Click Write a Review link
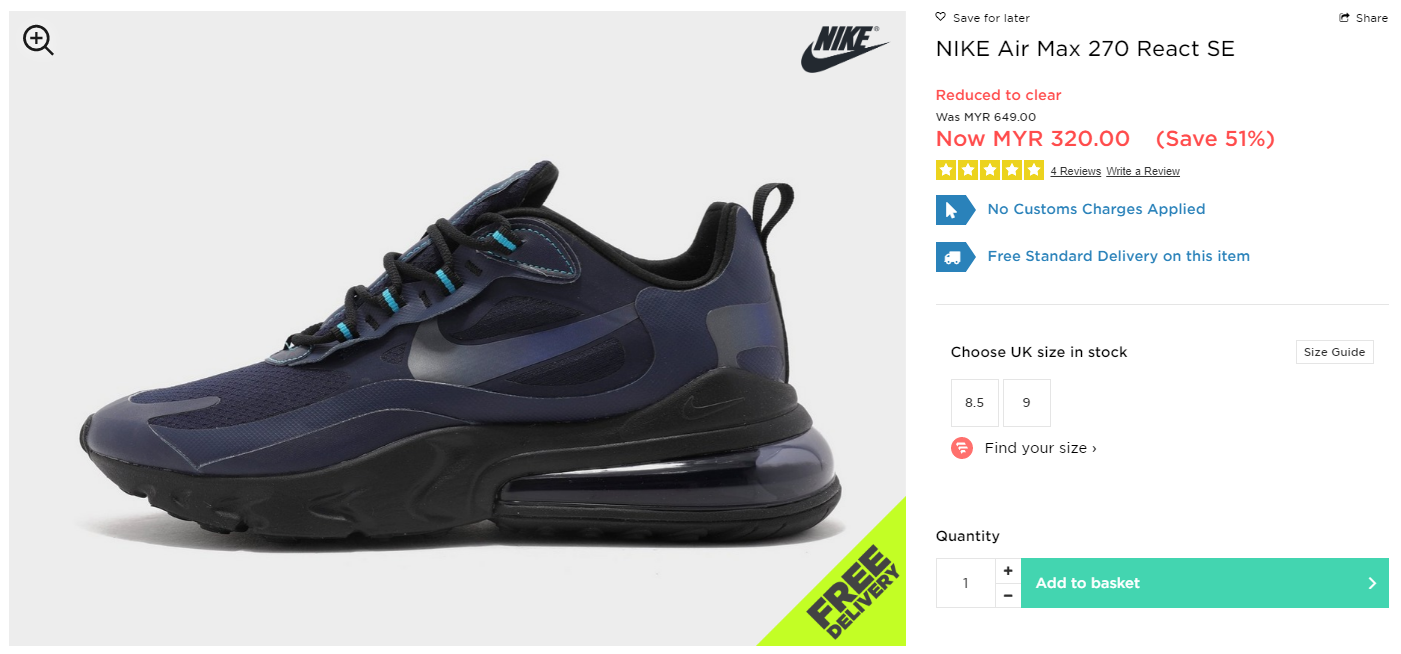1401x654 pixels. 1143,172
